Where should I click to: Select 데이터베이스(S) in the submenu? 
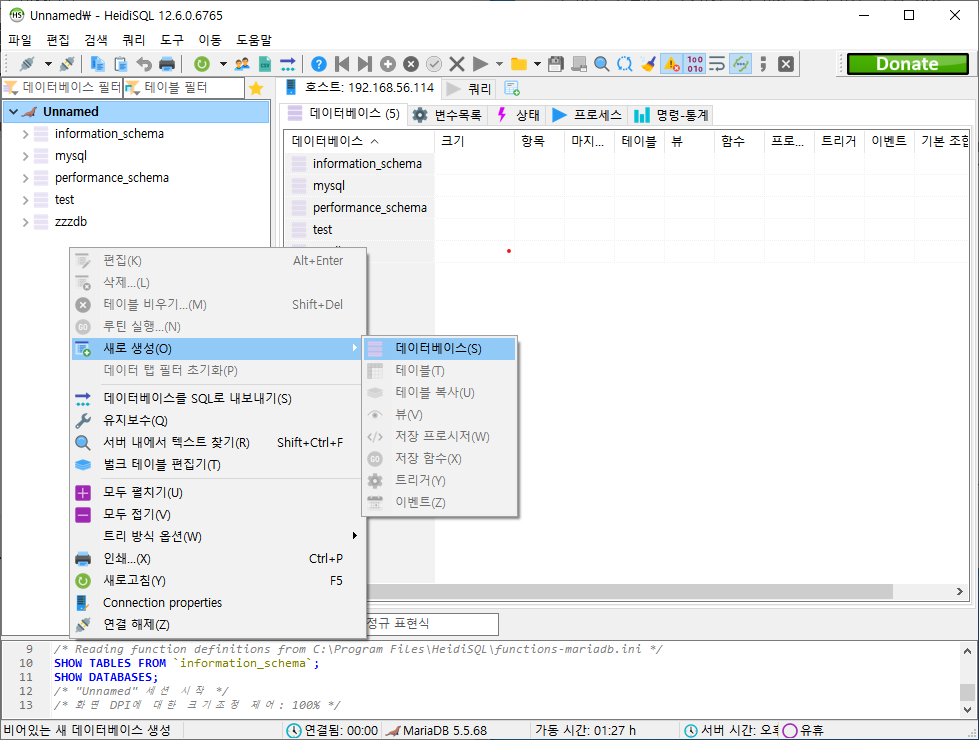(440, 348)
